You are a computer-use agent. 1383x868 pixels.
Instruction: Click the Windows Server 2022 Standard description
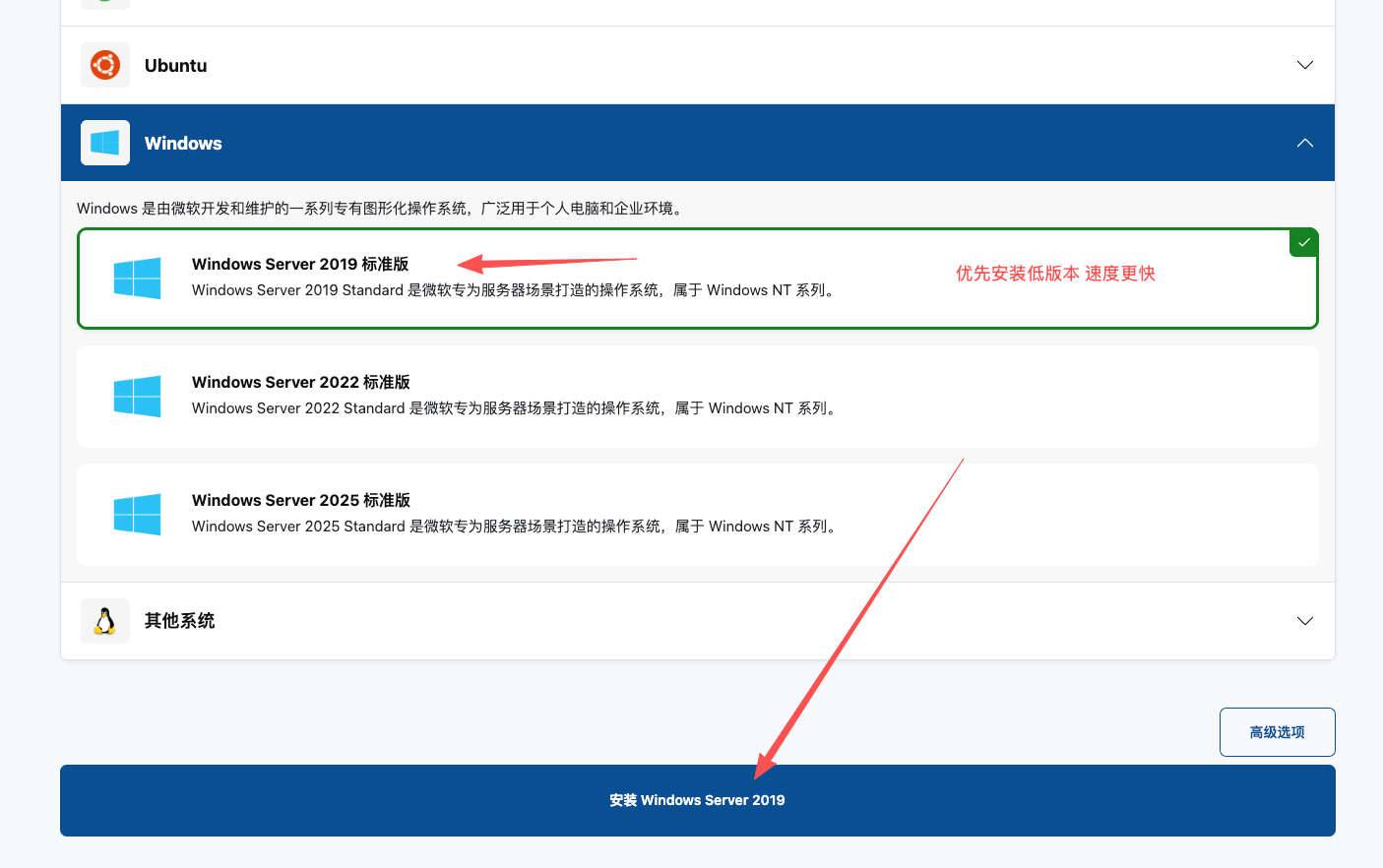pos(517,408)
